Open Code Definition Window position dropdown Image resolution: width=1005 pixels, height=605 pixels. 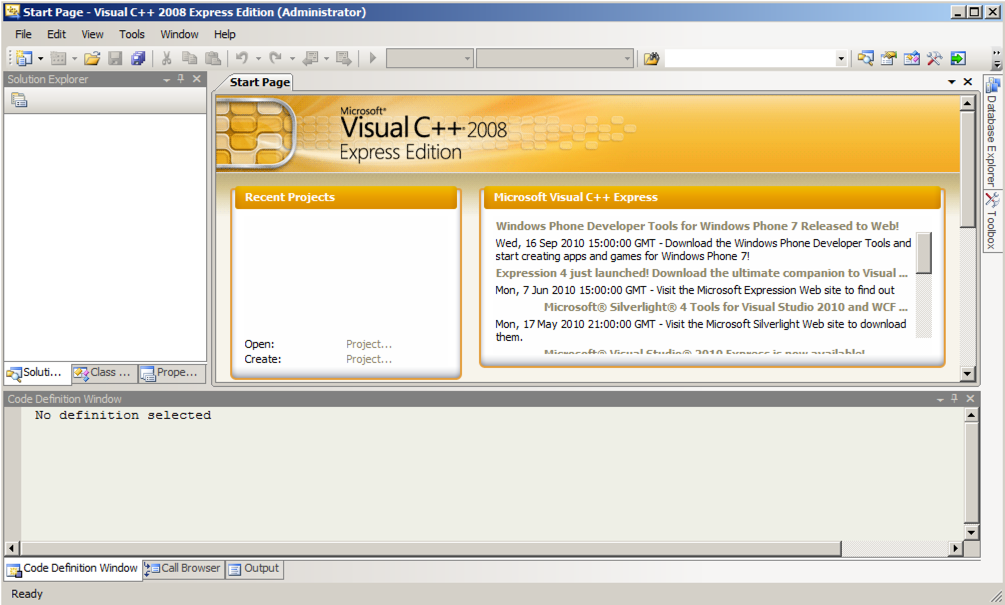pos(940,399)
